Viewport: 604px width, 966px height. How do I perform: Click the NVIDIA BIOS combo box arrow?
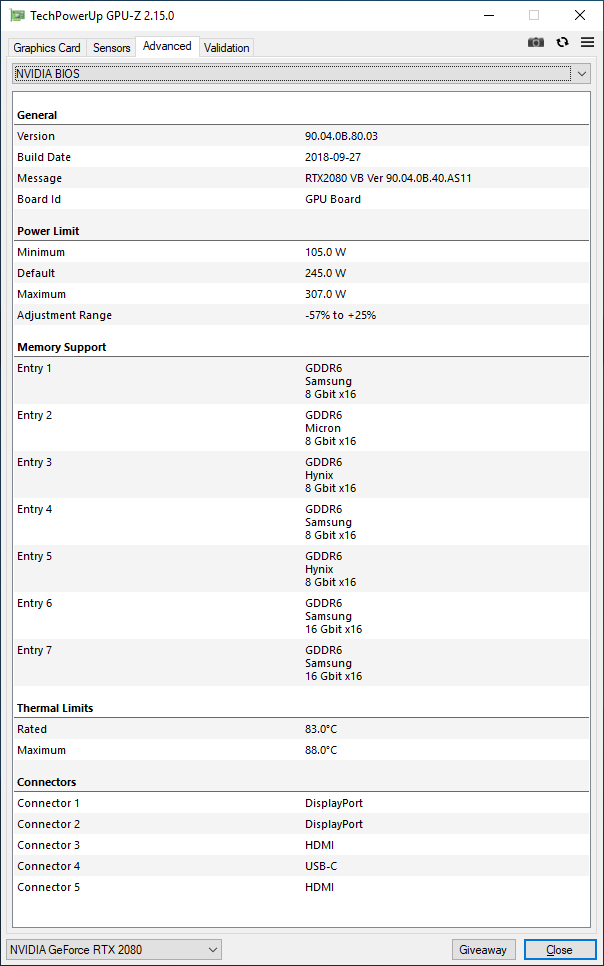582,74
